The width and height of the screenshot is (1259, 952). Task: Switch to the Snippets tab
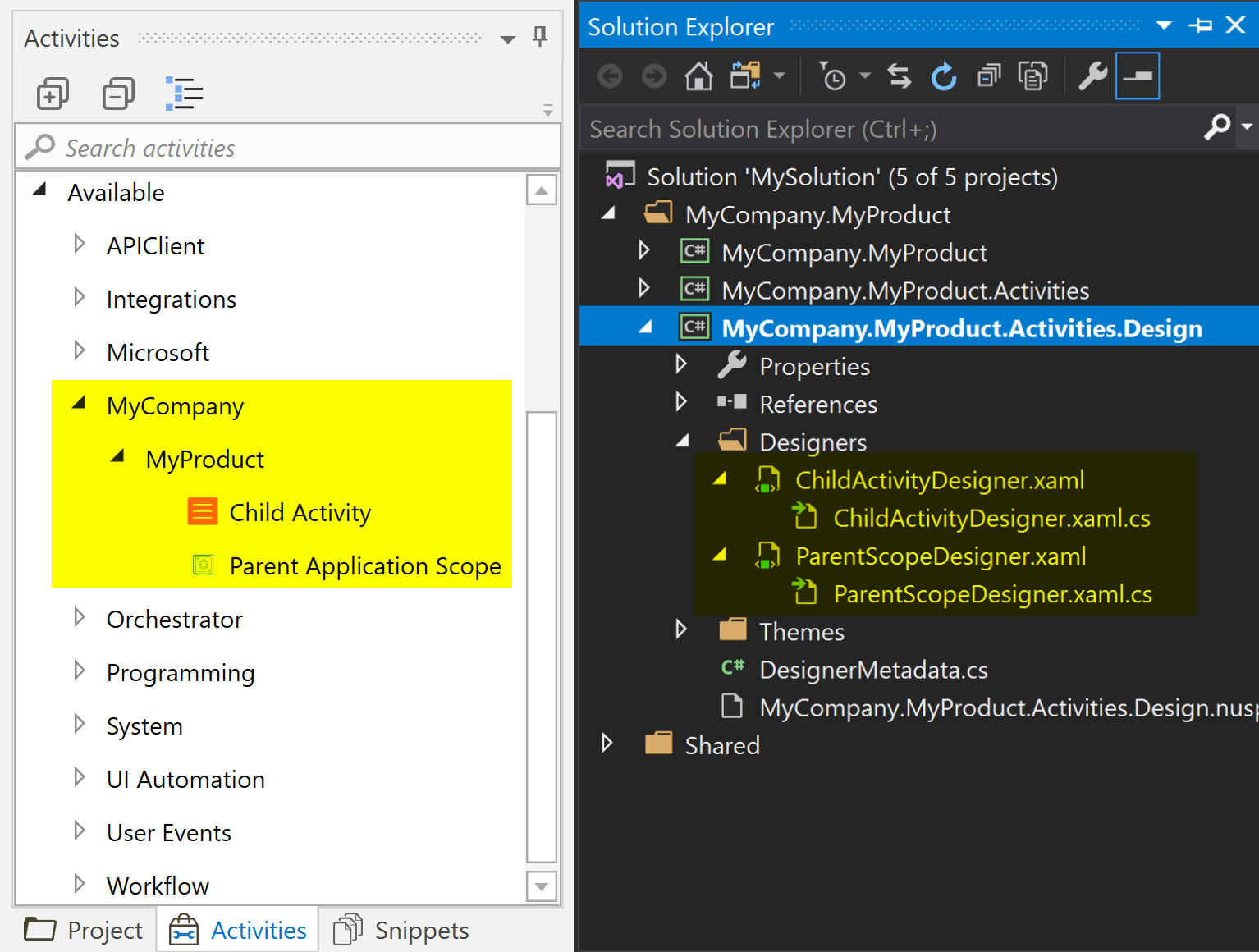click(401, 930)
